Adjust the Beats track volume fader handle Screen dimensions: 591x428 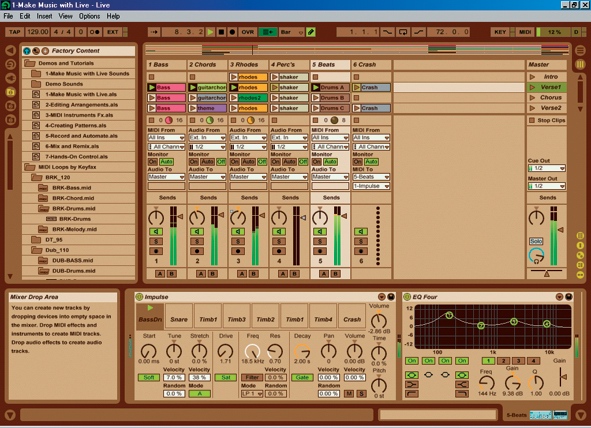pos(344,216)
